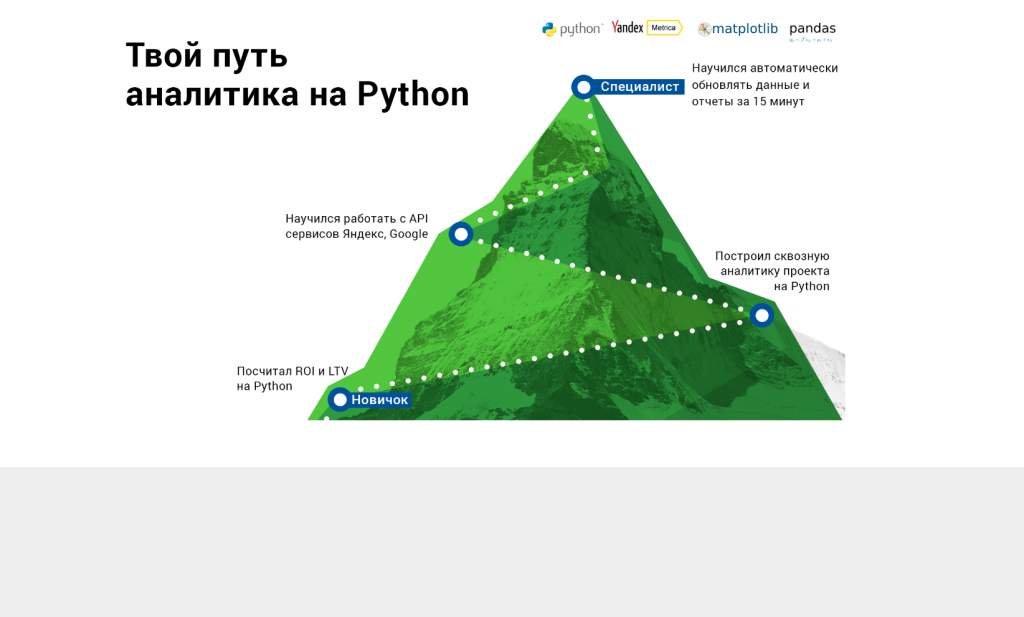Viewport: 1024px width, 617px height.
Task: Click the blue Новичок label
Action: pyautogui.click(x=380, y=400)
